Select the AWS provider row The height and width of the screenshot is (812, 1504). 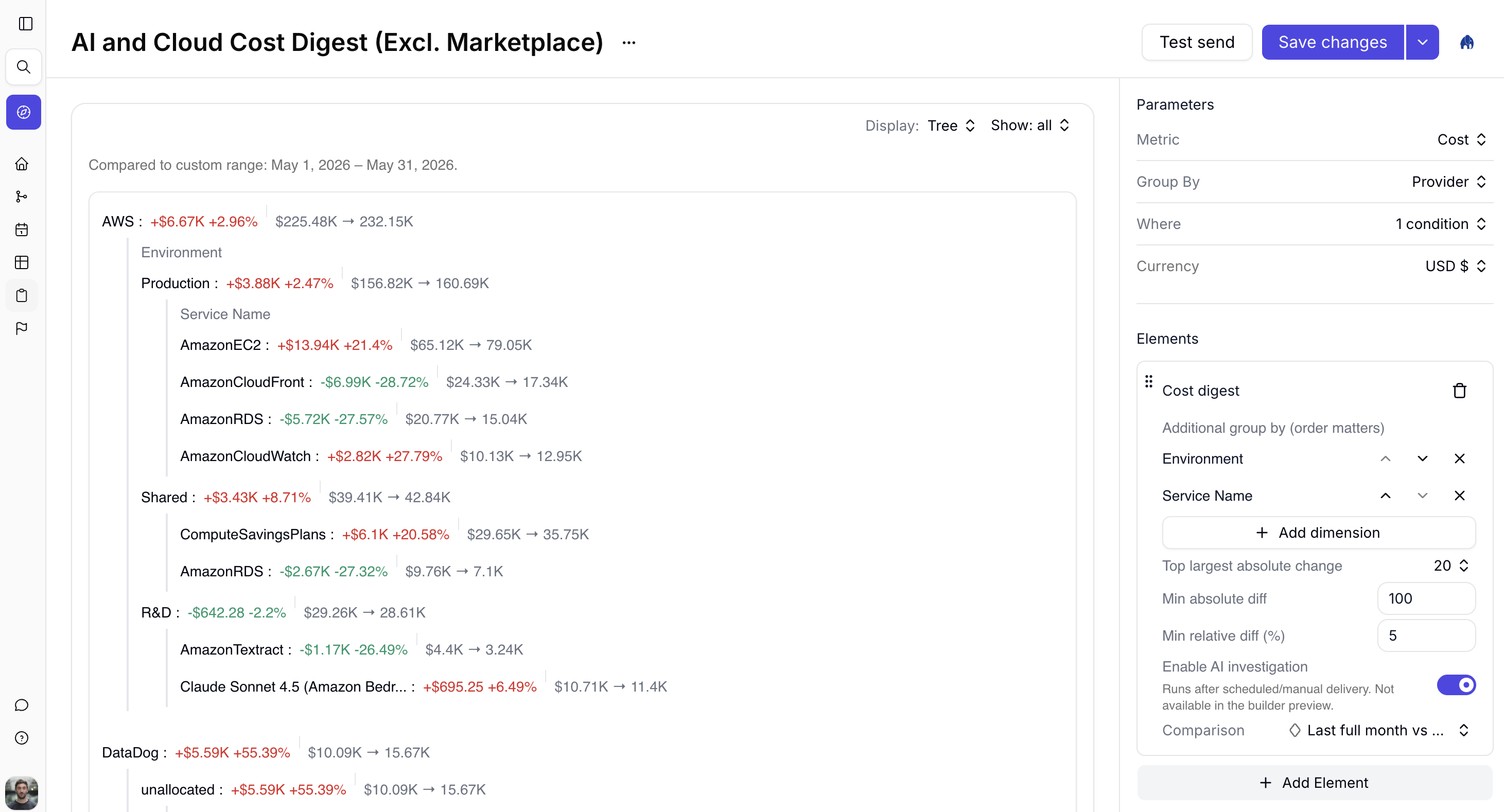coord(257,222)
